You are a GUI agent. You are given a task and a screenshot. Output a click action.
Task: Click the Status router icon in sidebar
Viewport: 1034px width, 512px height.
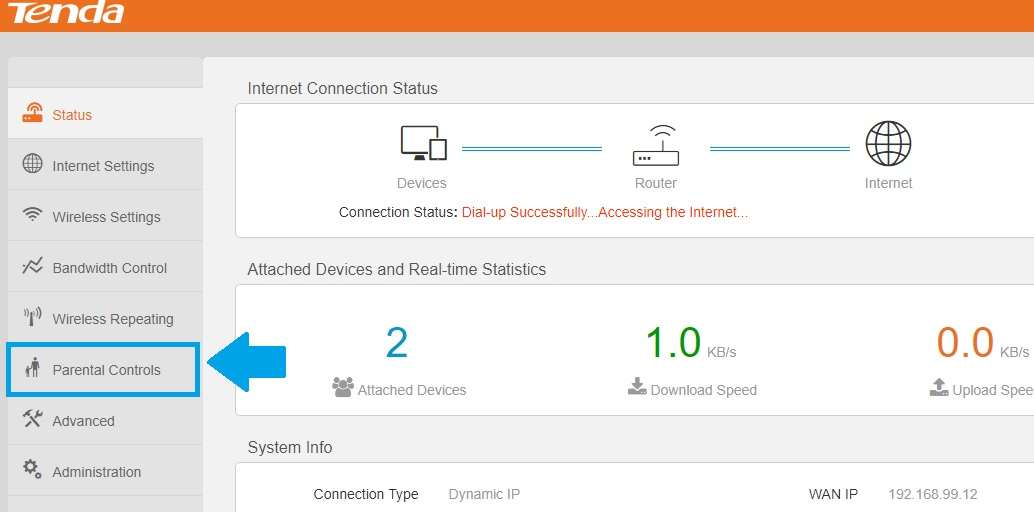32,112
